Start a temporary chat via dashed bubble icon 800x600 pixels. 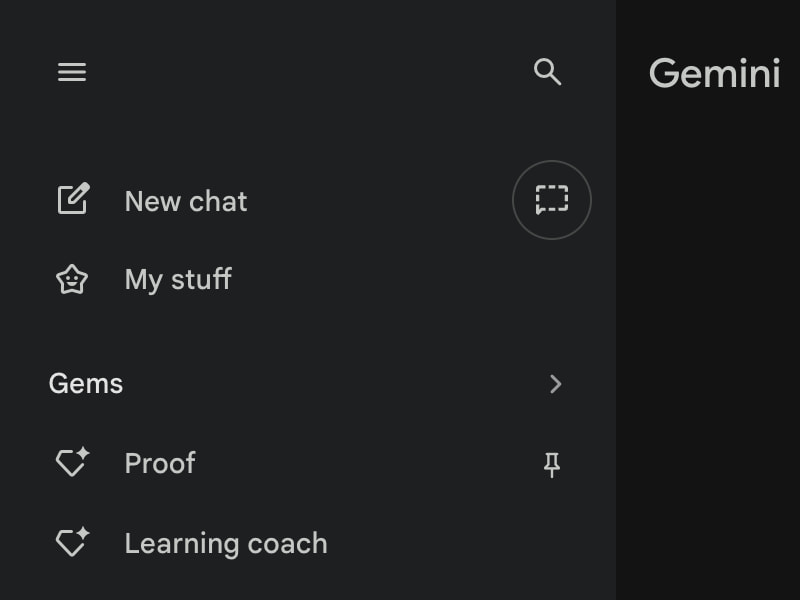pos(552,200)
